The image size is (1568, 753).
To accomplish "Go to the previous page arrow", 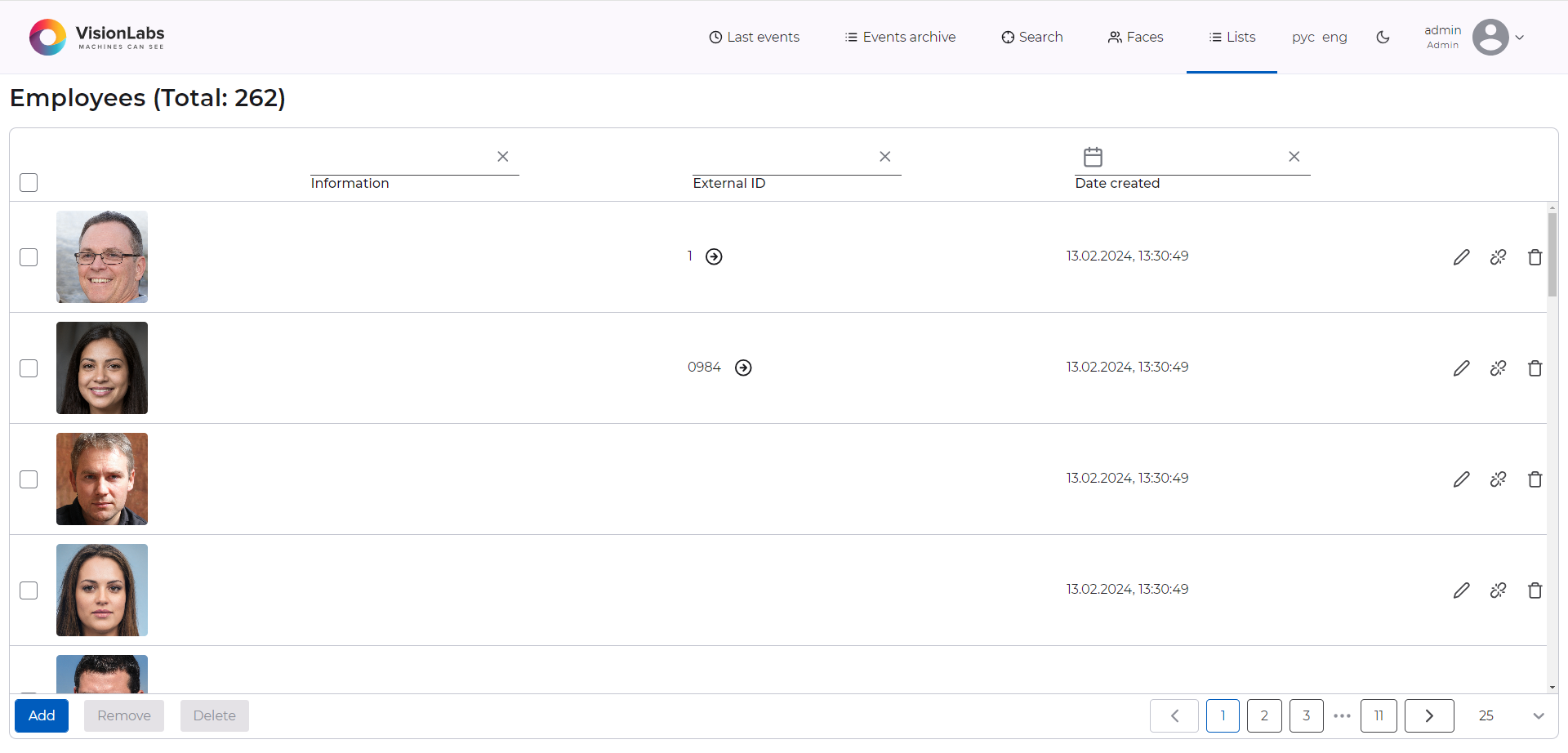I will [x=1174, y=715].
